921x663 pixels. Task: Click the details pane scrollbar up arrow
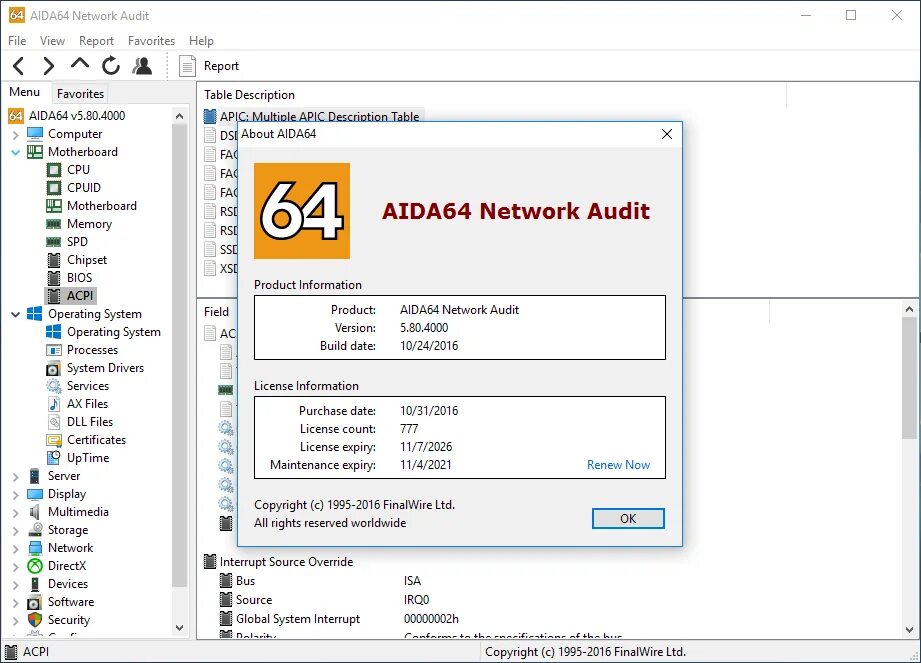tap(909, 309)
